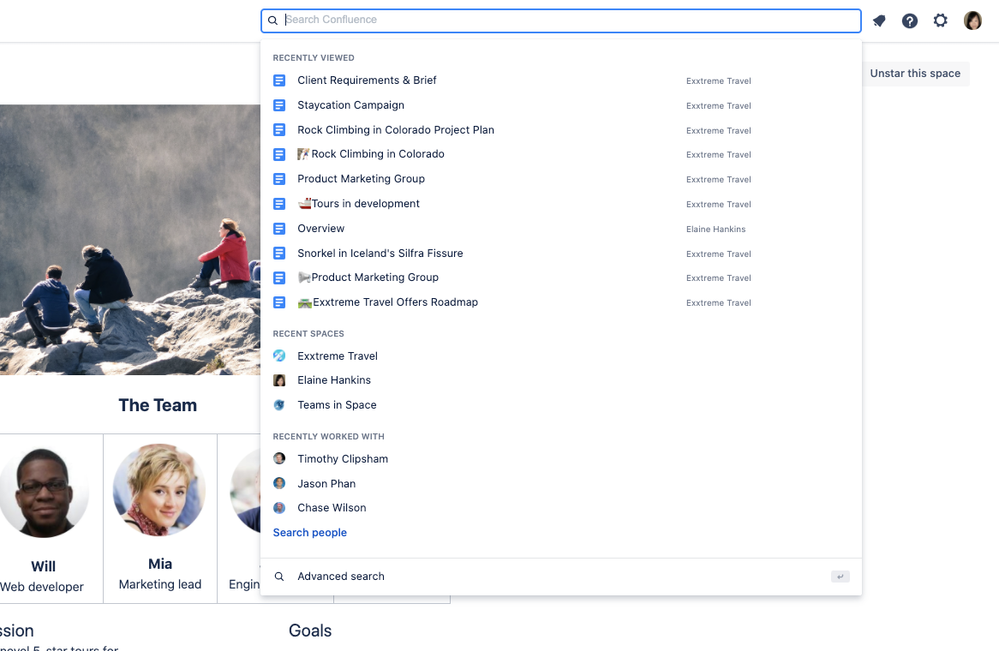The height and width of the screenshot is (651, 999).
Task: Click Mia's profile photo
Action: (x=159, y=490)
